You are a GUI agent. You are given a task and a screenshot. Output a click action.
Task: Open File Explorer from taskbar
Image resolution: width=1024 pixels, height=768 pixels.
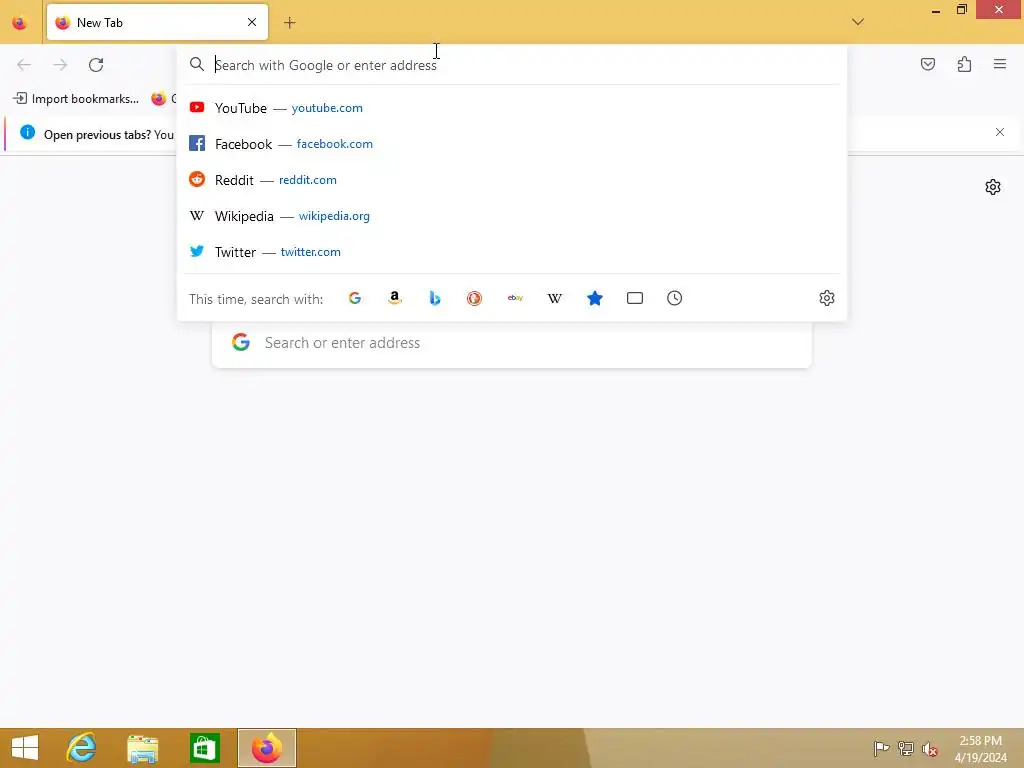143,748
